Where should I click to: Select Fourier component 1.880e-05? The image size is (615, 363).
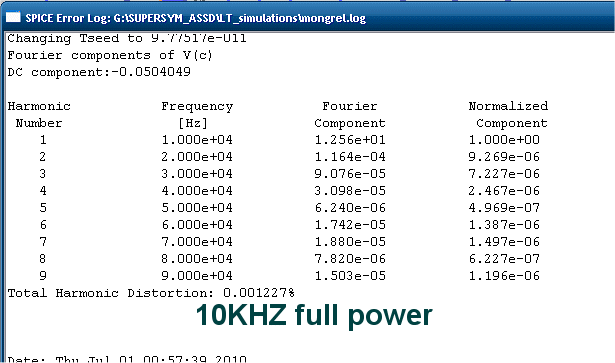pyautogui.click(x=350, y=242)
